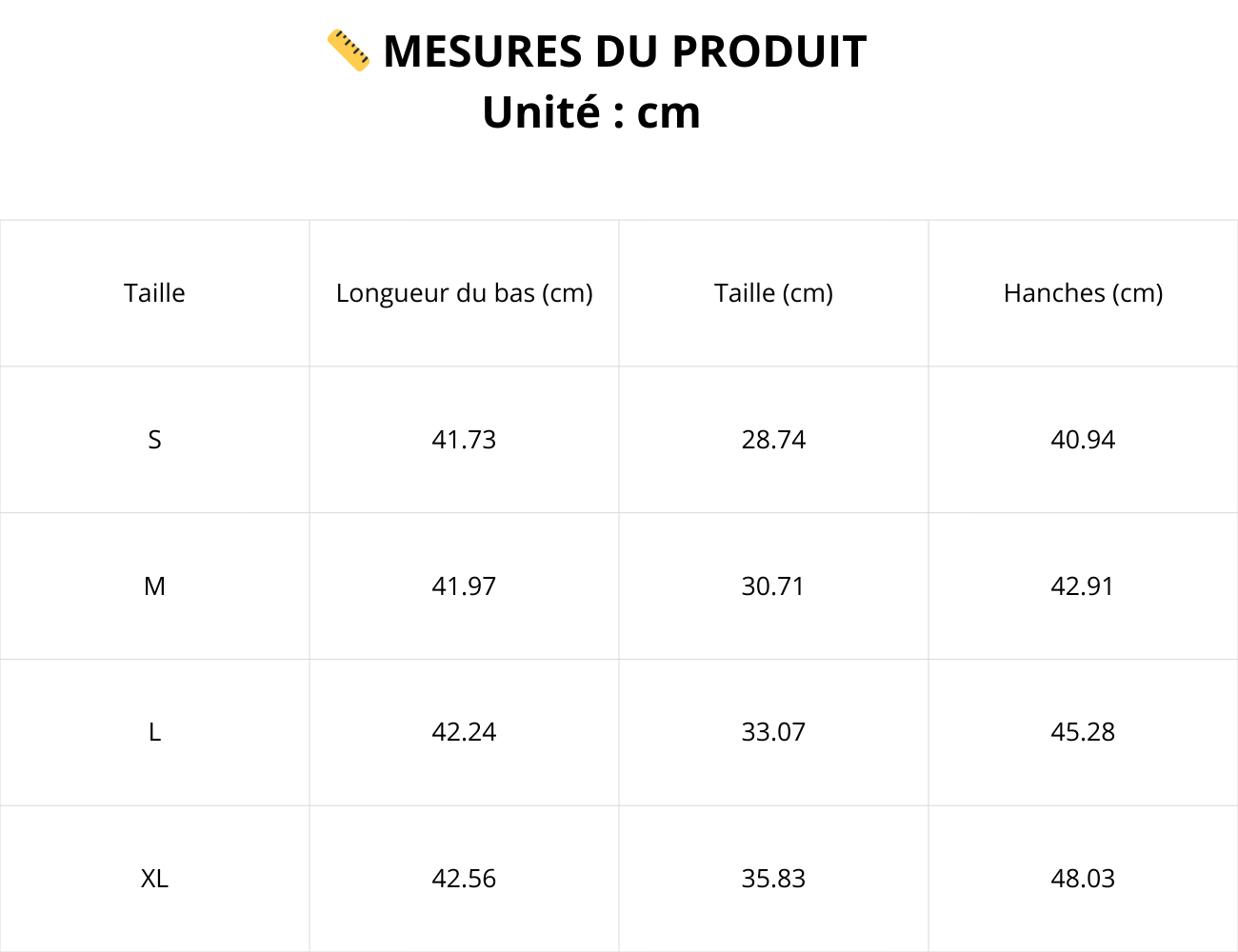Click the Unité : cm subtitle
The image size is (1238, 952).
pyautogui.click(x=591, y=112)
